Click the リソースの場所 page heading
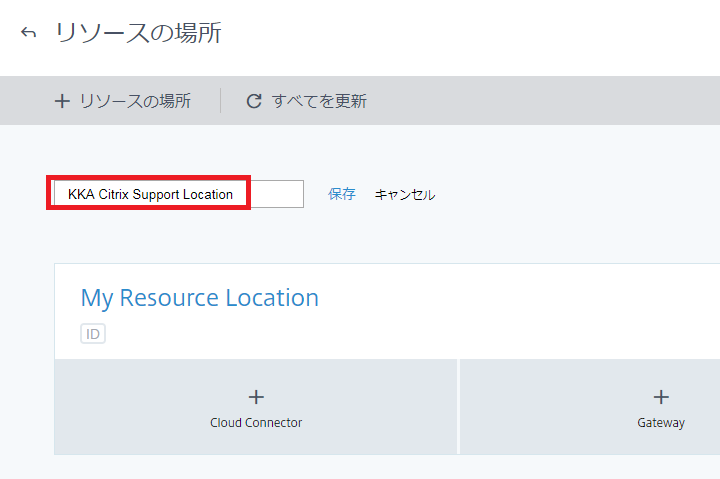This screenshot has height=479, width=720. pos(138,33)
